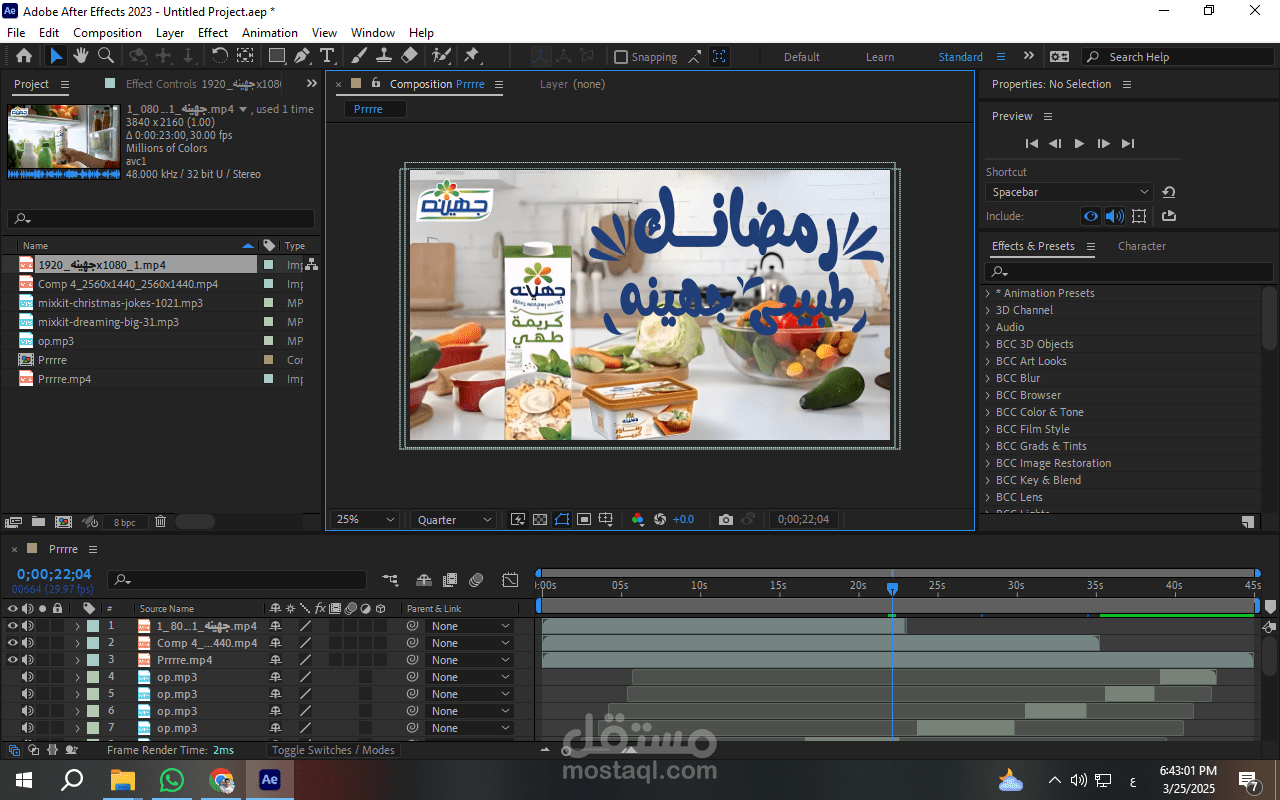Open grid and guide options
Image resolution: width=1280 pixels, height=800 pixels.
coord(606,520)
